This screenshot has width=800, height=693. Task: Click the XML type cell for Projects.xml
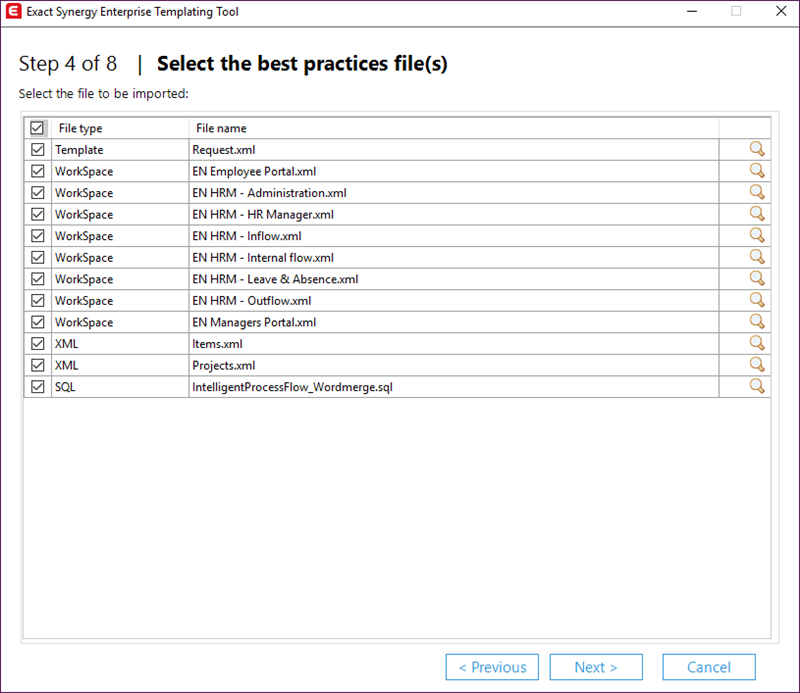[x=120, y=365]
